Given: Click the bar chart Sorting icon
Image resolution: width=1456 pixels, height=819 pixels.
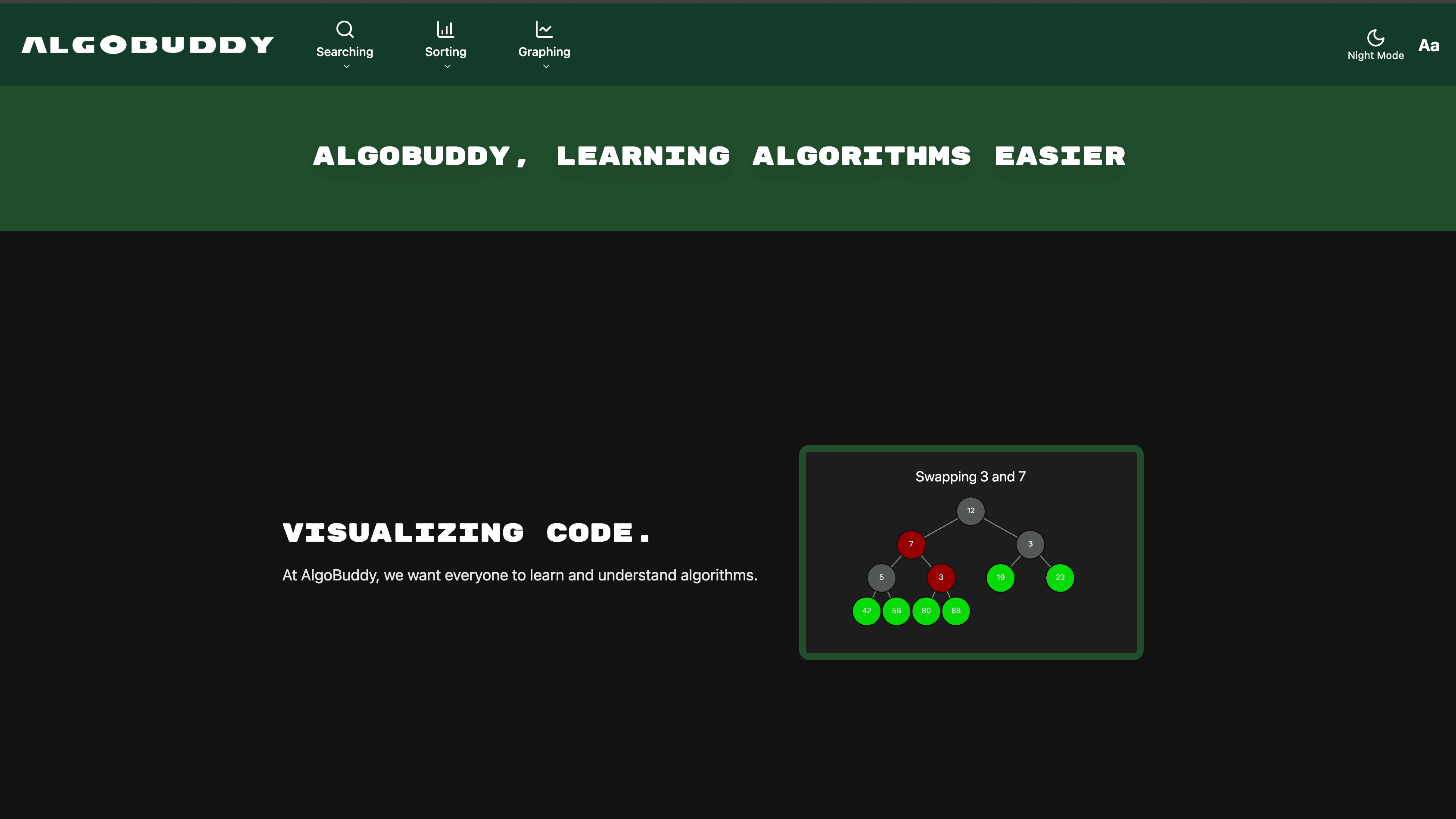Looking at the screenshot, I should [445, 29].
